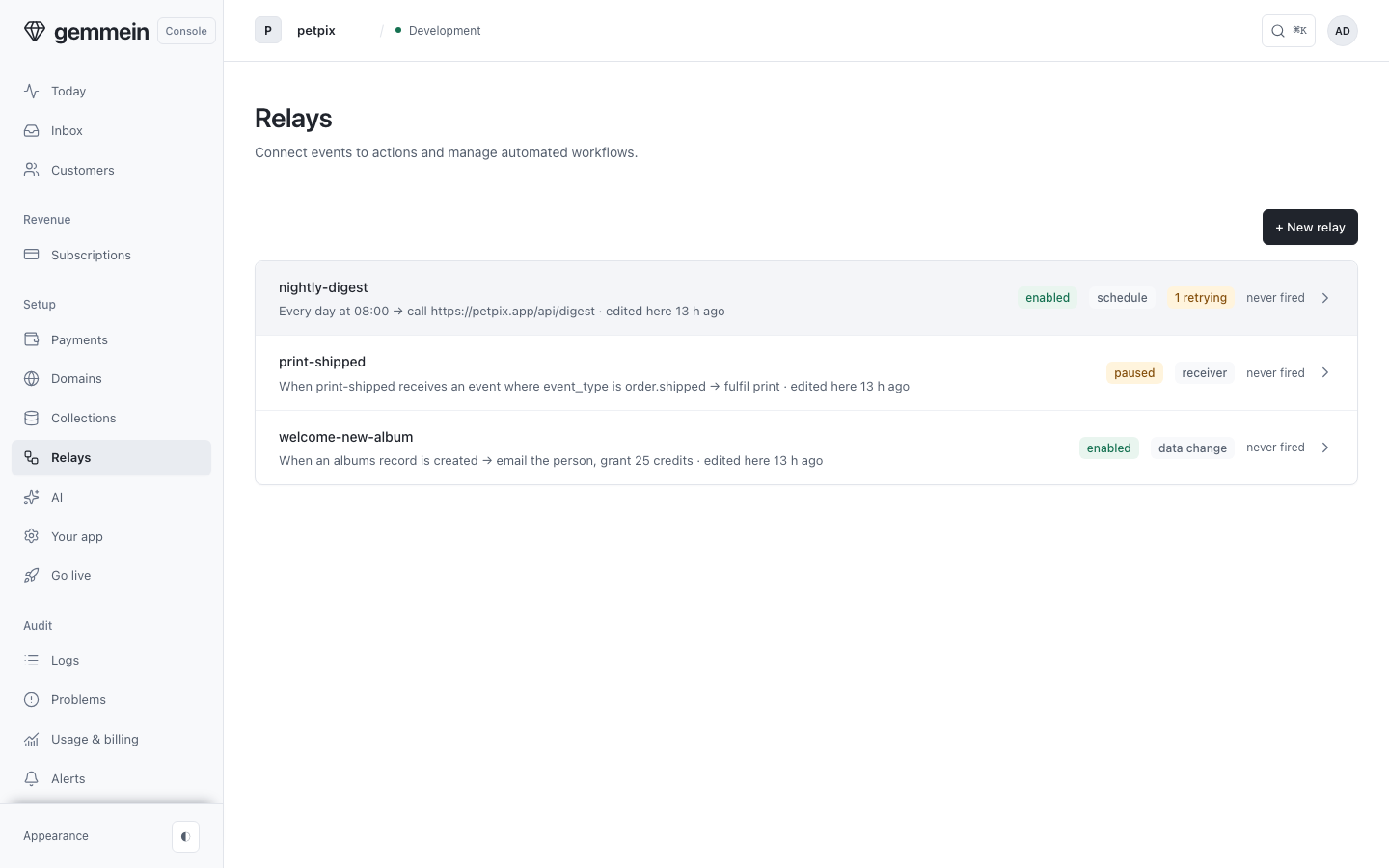
Task: Expand the print-shipped relay chevron
Action: tap(1325, 372)
